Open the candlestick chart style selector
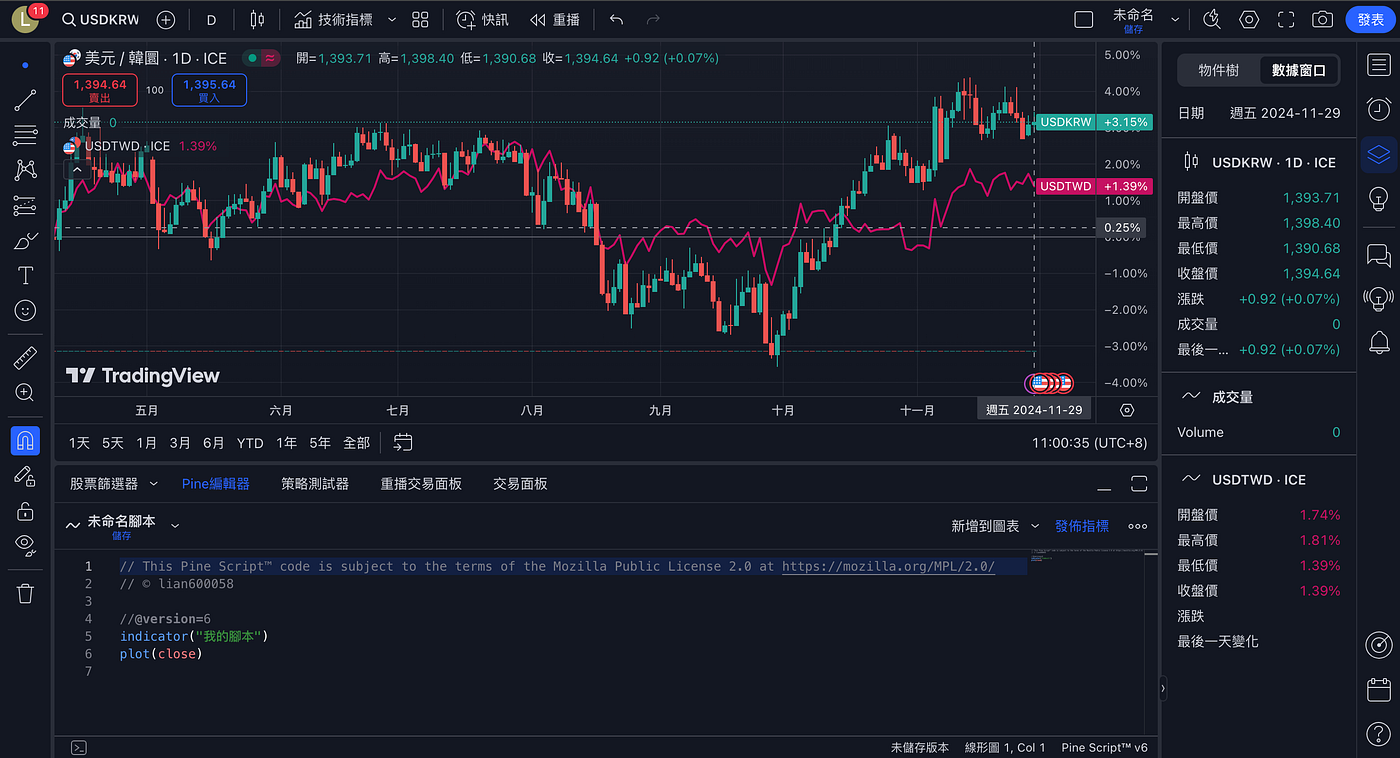 click(x=257, y=19)
